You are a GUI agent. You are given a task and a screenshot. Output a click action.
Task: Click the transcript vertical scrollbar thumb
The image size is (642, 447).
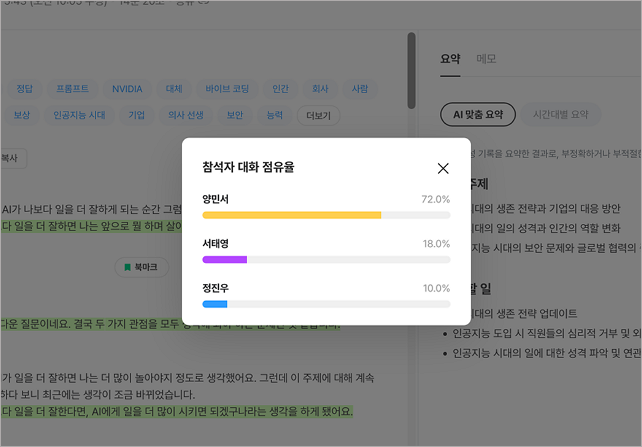pyautogui.click(x=411, y=71)
